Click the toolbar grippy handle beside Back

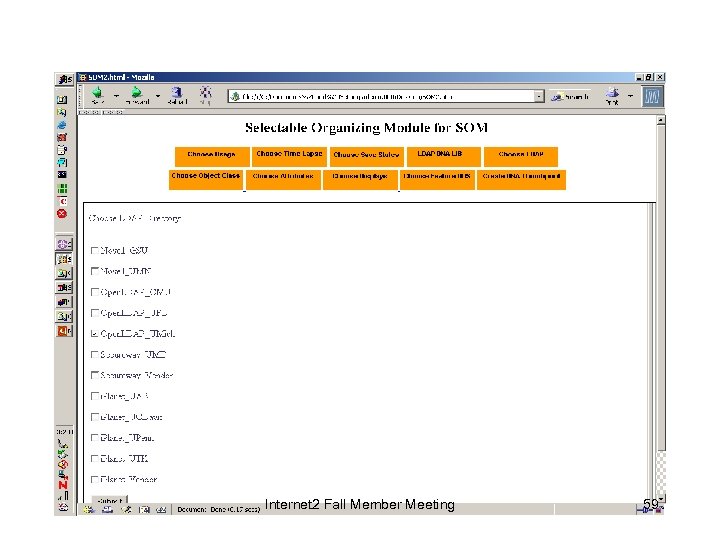coord(81,96)
